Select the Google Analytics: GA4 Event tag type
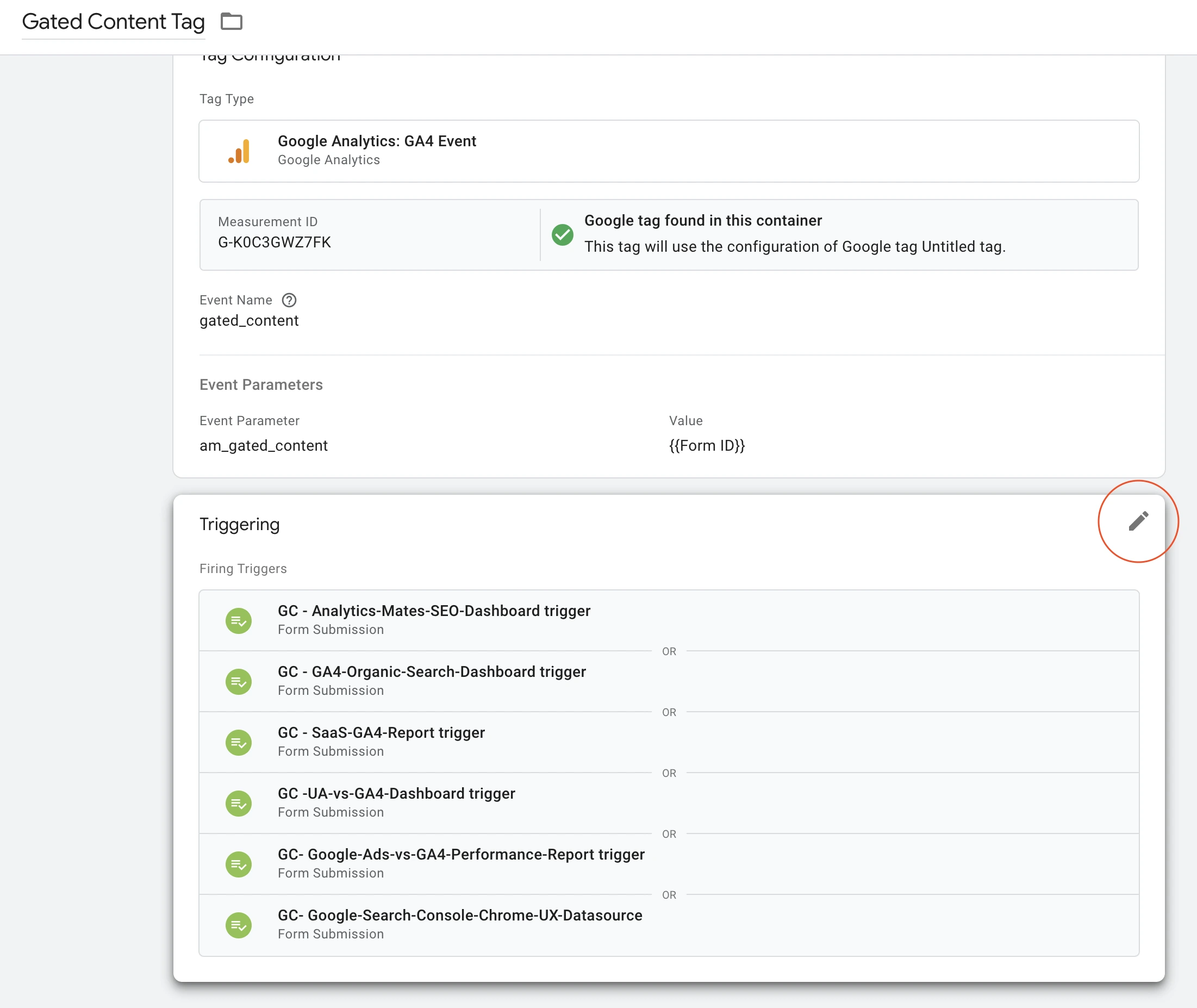Image resolution: width=1197 pixels, height=1008 pixels. 669,152
